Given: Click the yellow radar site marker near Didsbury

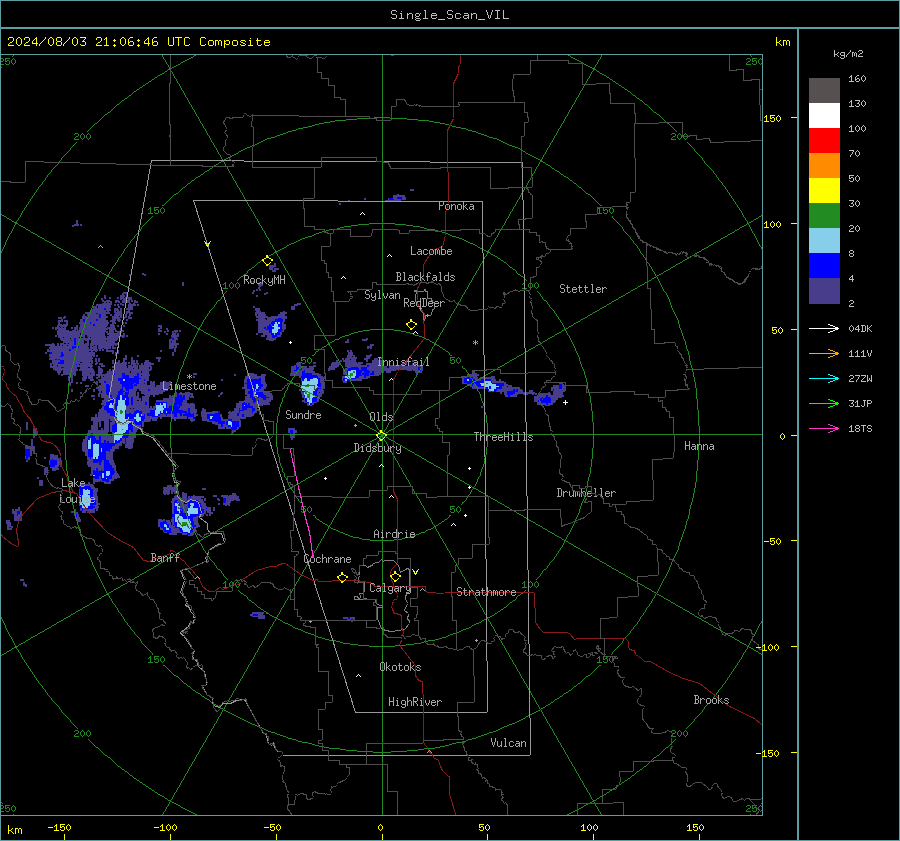Looking at the screenshot, I should pos(382,436).
